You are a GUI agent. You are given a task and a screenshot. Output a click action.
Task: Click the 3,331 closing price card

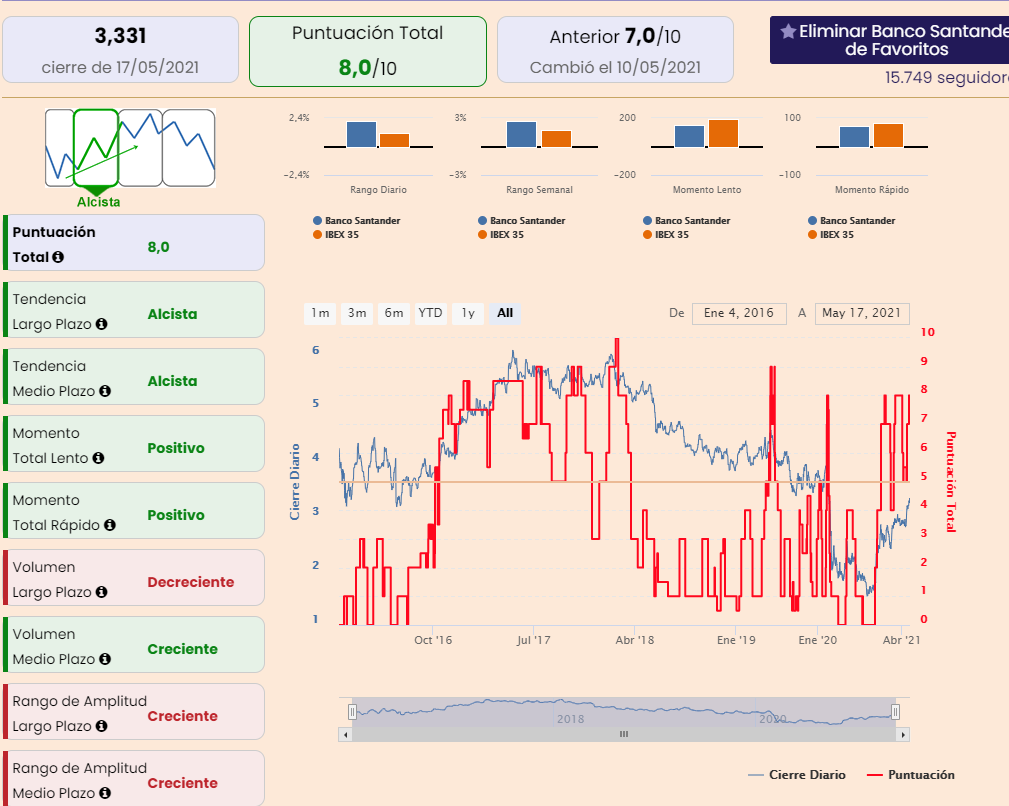[x=120, y=50]
